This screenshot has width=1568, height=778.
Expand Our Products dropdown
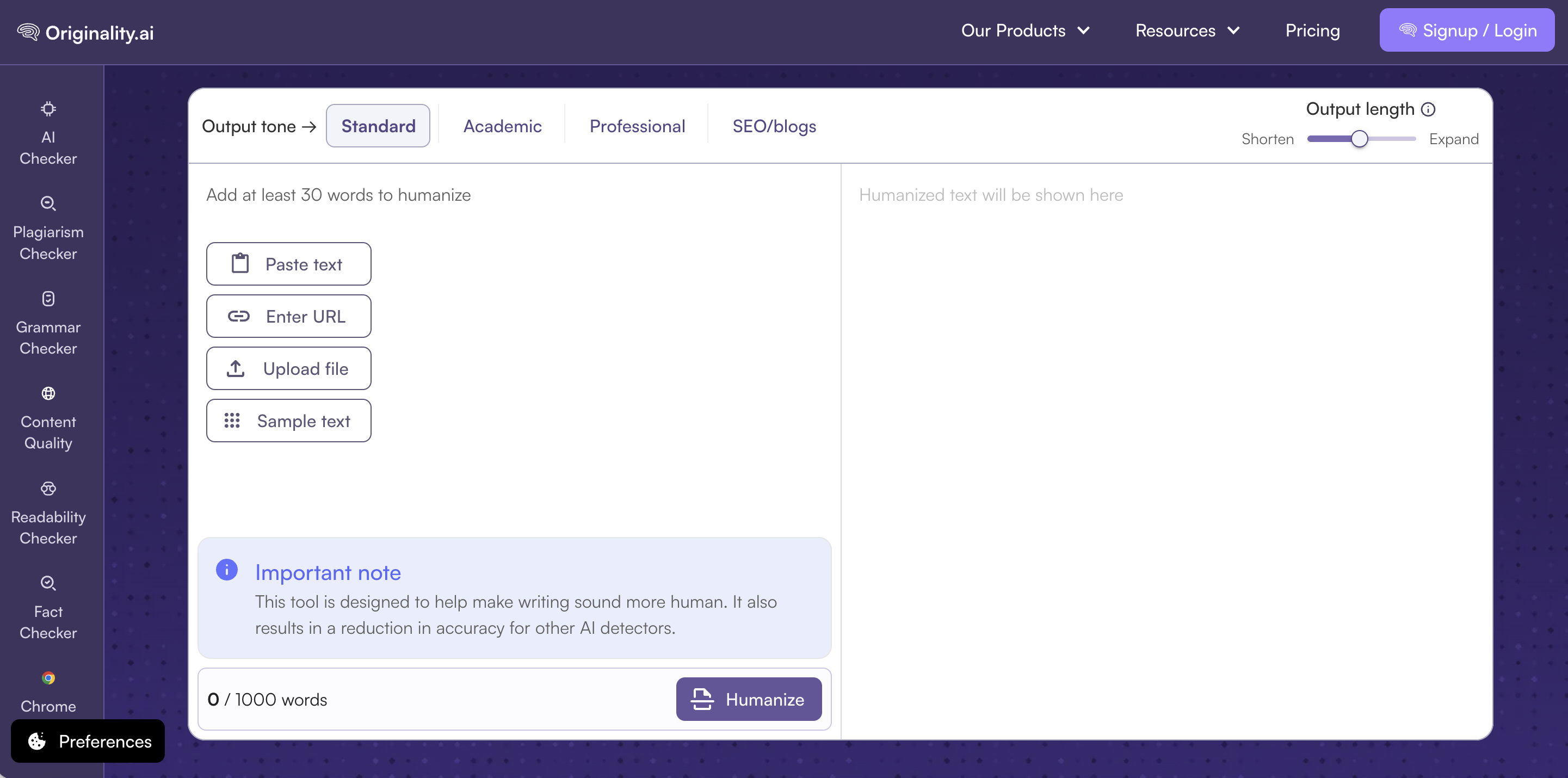1025,30
